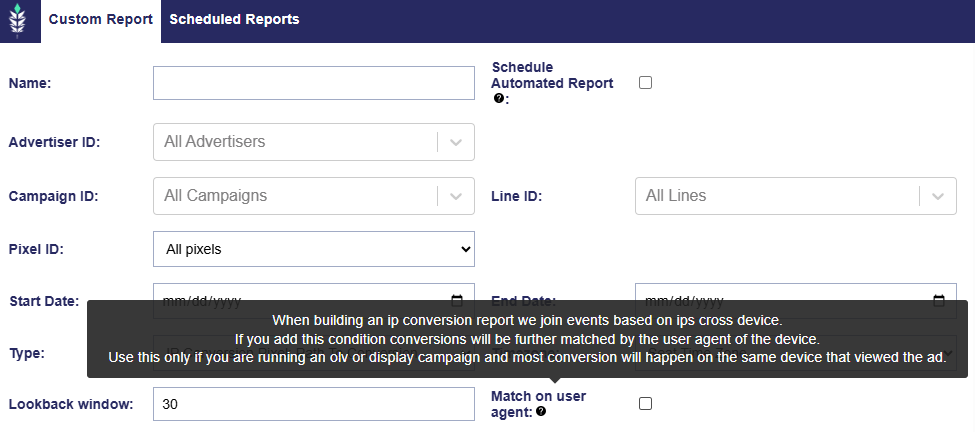This screenshot has height=432, width=975.
Task: Select the Custom Report tab
Action: (100, 19)
